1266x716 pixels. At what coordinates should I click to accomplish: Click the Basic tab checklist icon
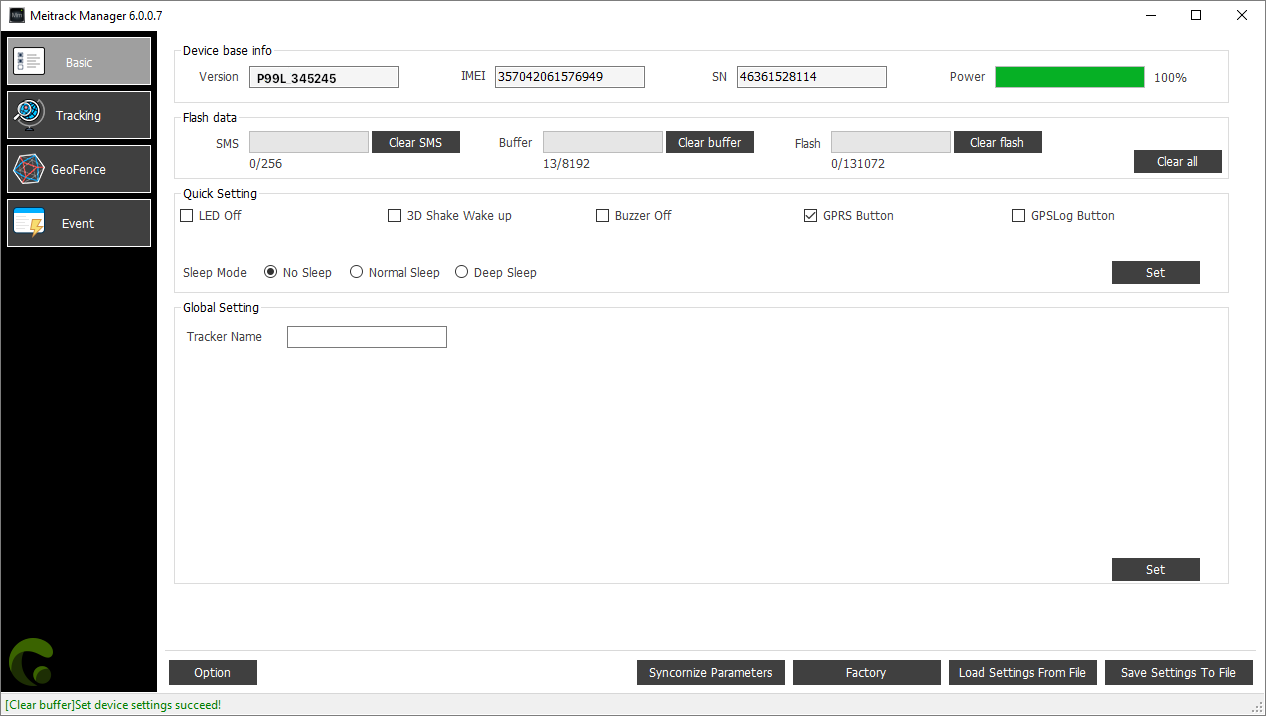[29, 61]
